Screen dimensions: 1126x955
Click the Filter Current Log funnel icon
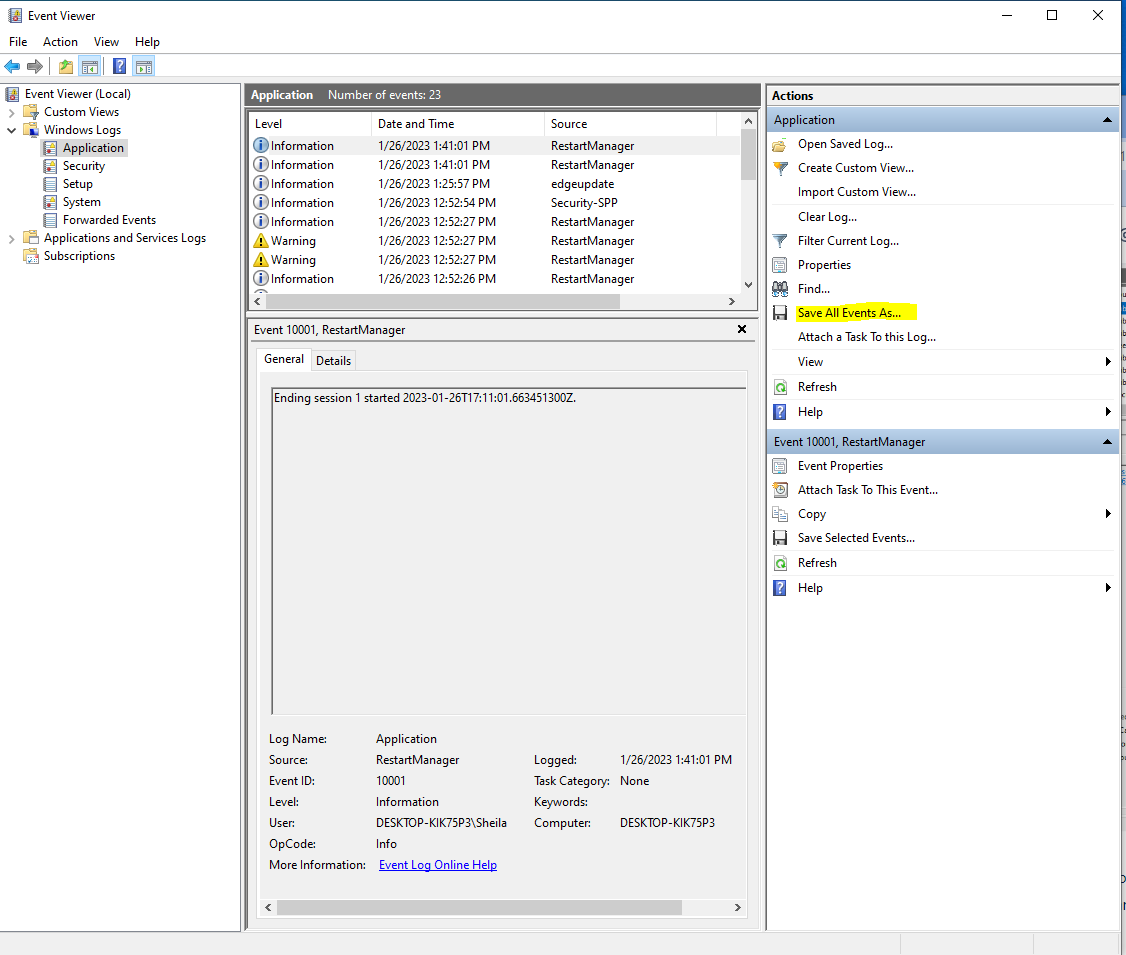click(x=780, y=241)
